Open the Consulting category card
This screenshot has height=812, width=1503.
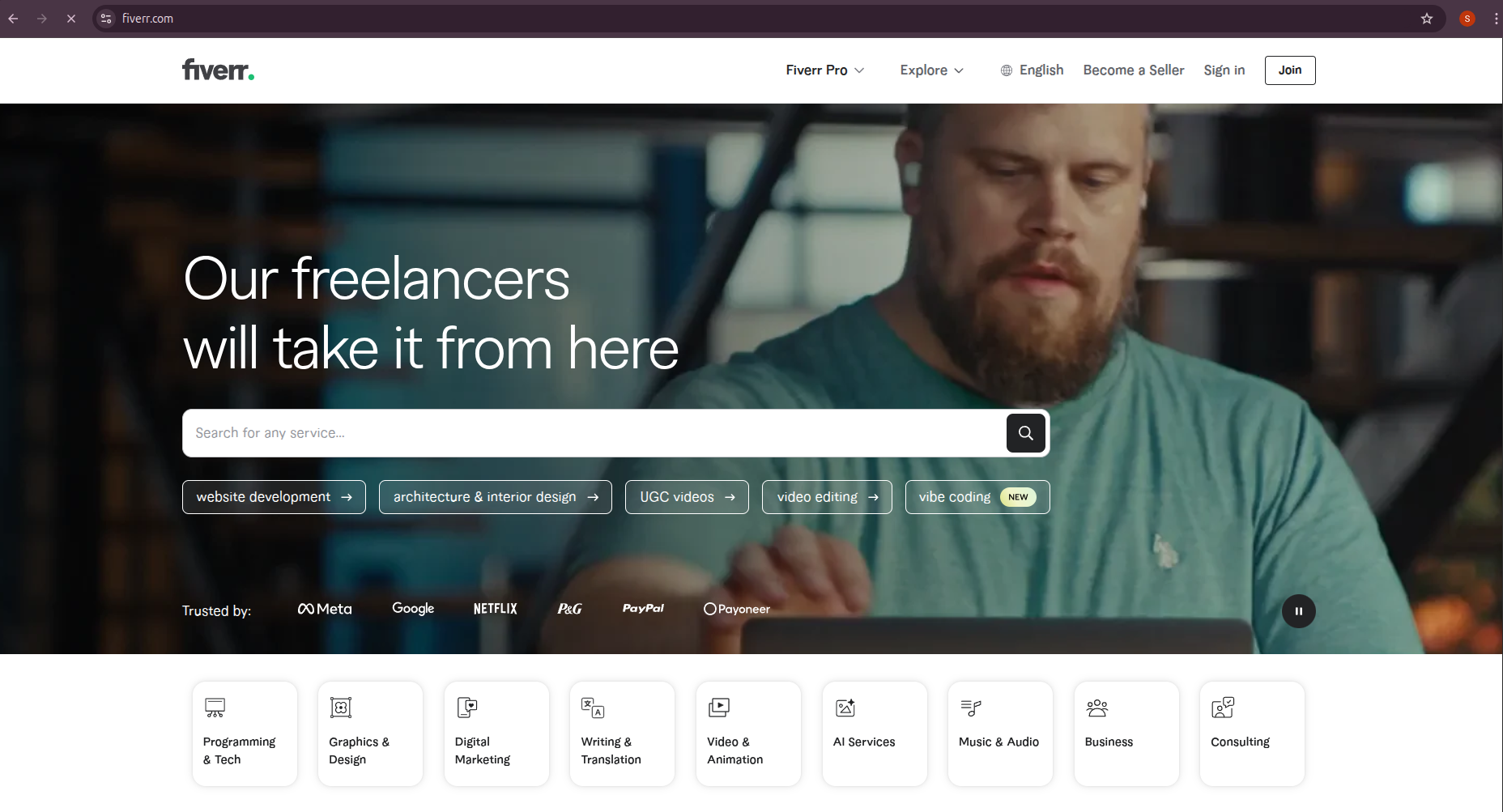[1252, 733]
